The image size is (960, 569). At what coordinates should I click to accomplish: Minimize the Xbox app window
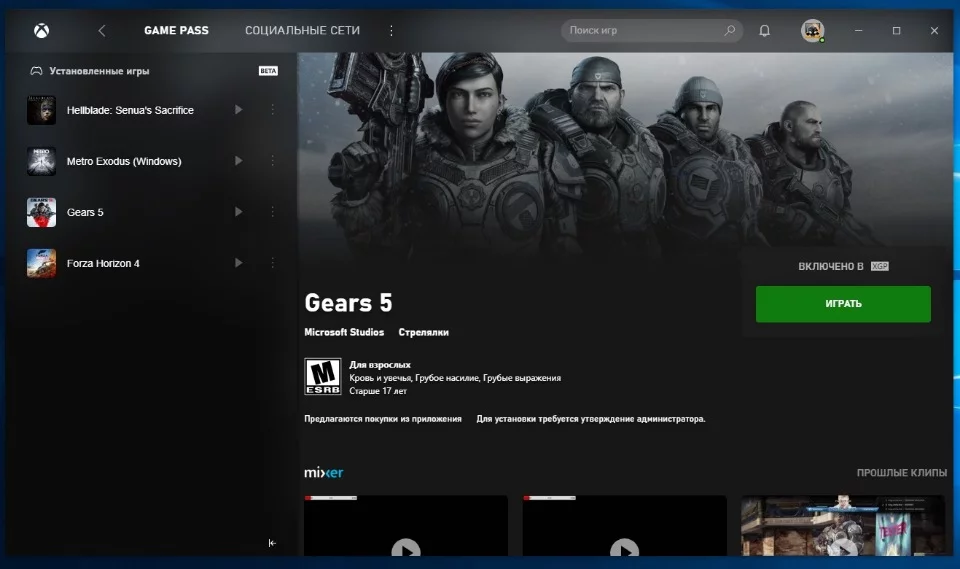(858, 31)
